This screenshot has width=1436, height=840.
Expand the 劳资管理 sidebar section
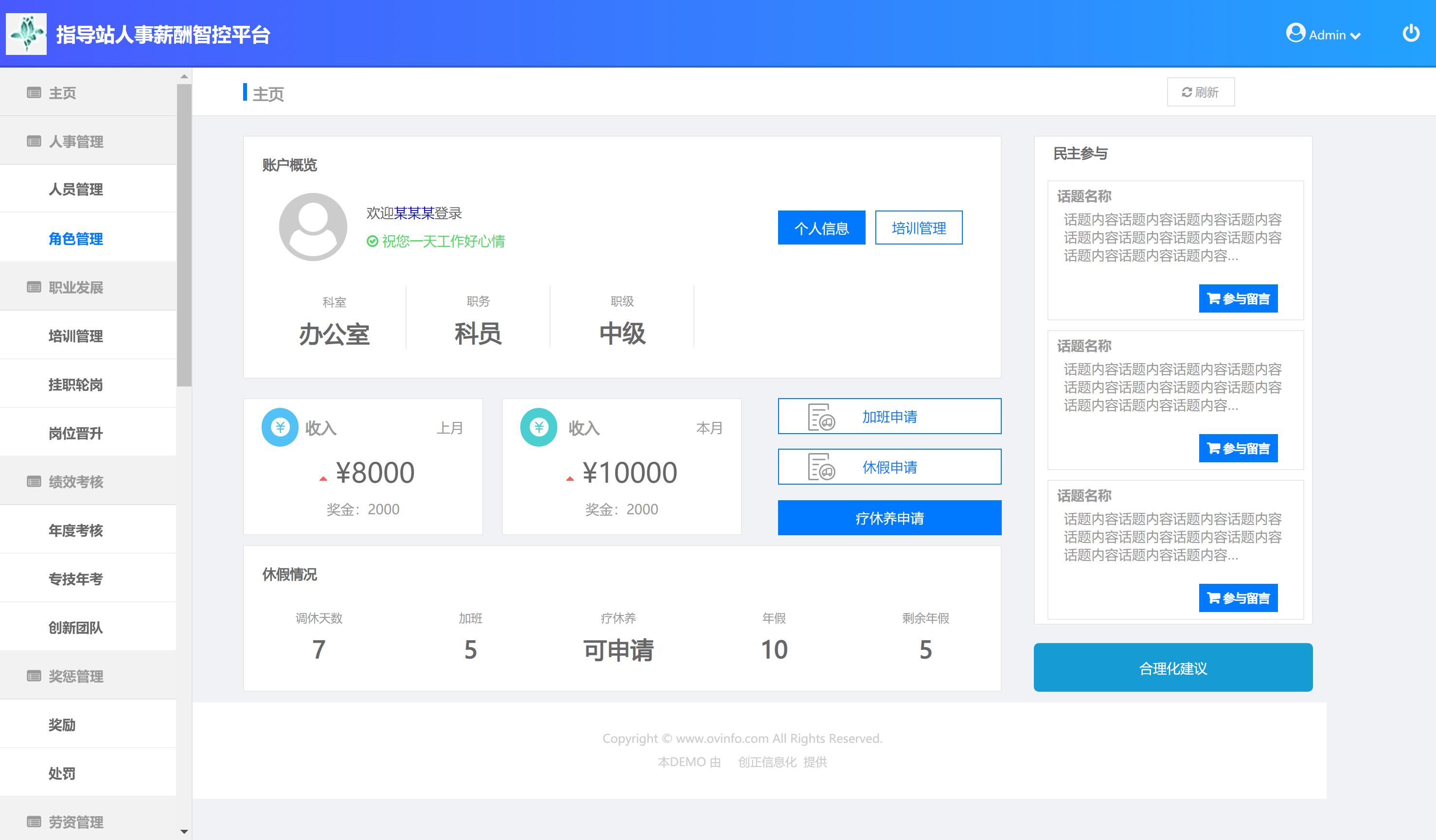pos(76,822)
